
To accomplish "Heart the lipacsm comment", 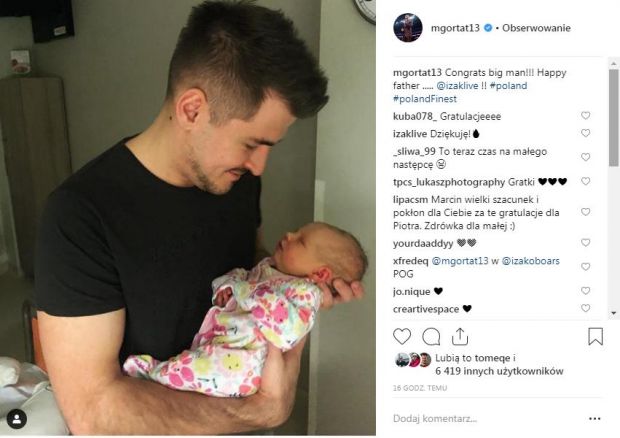I will (x=586, y=212).
